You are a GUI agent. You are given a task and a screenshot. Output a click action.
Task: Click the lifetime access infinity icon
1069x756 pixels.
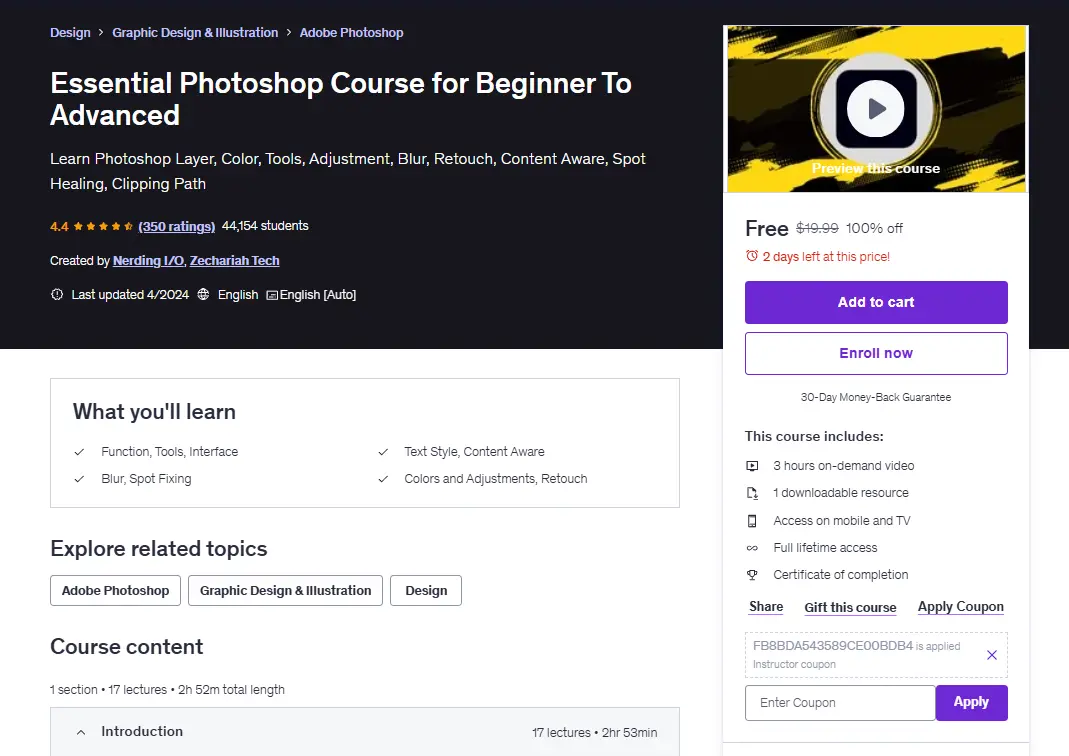[x=752, y=548]
